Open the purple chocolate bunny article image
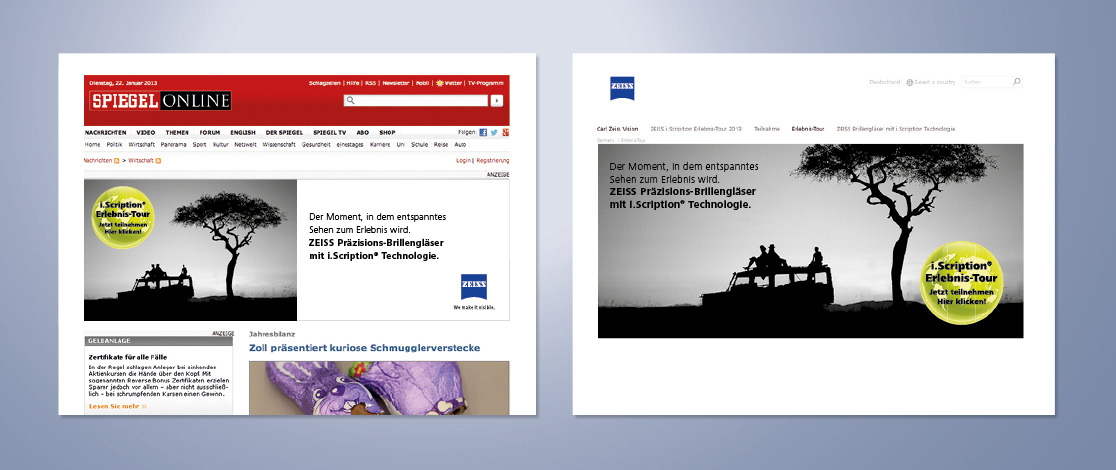The image size is (1116, 470). click(x=379, y=388)
